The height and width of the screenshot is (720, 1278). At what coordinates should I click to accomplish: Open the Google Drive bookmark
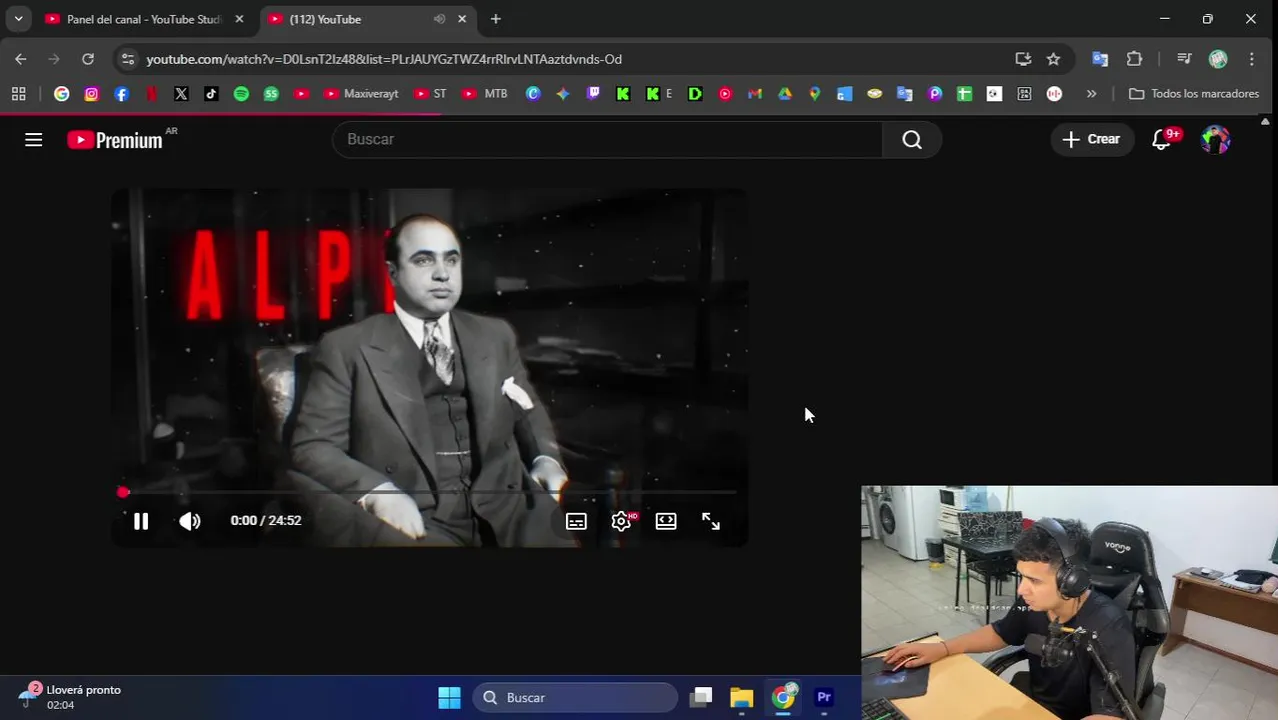(x=785, y=93)
